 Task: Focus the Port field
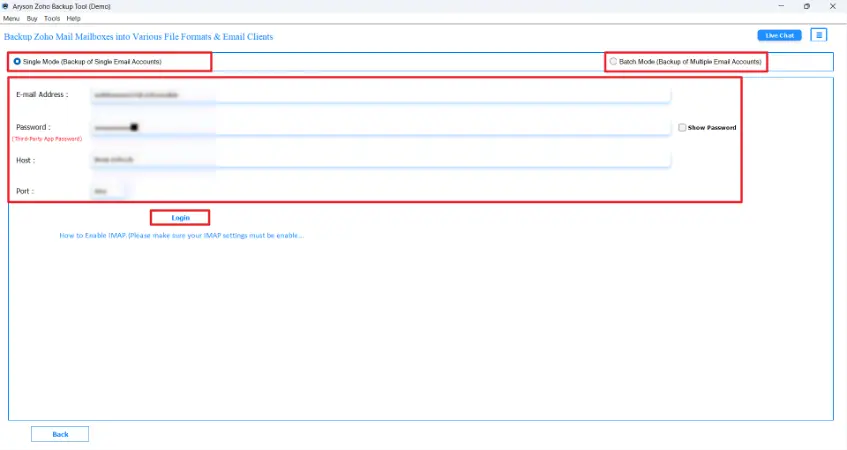[x=108, y=191]
